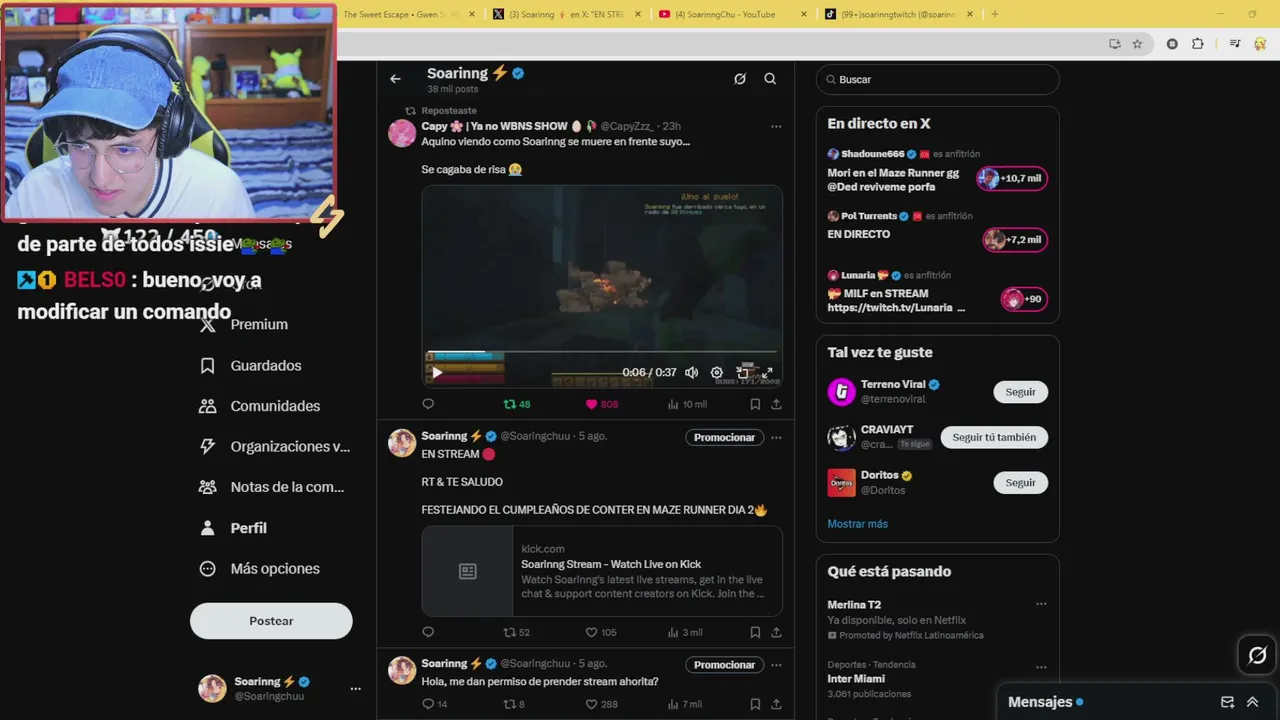
Task: Expand the Mensajes drawer
Action: click(x=1252, y=702)
